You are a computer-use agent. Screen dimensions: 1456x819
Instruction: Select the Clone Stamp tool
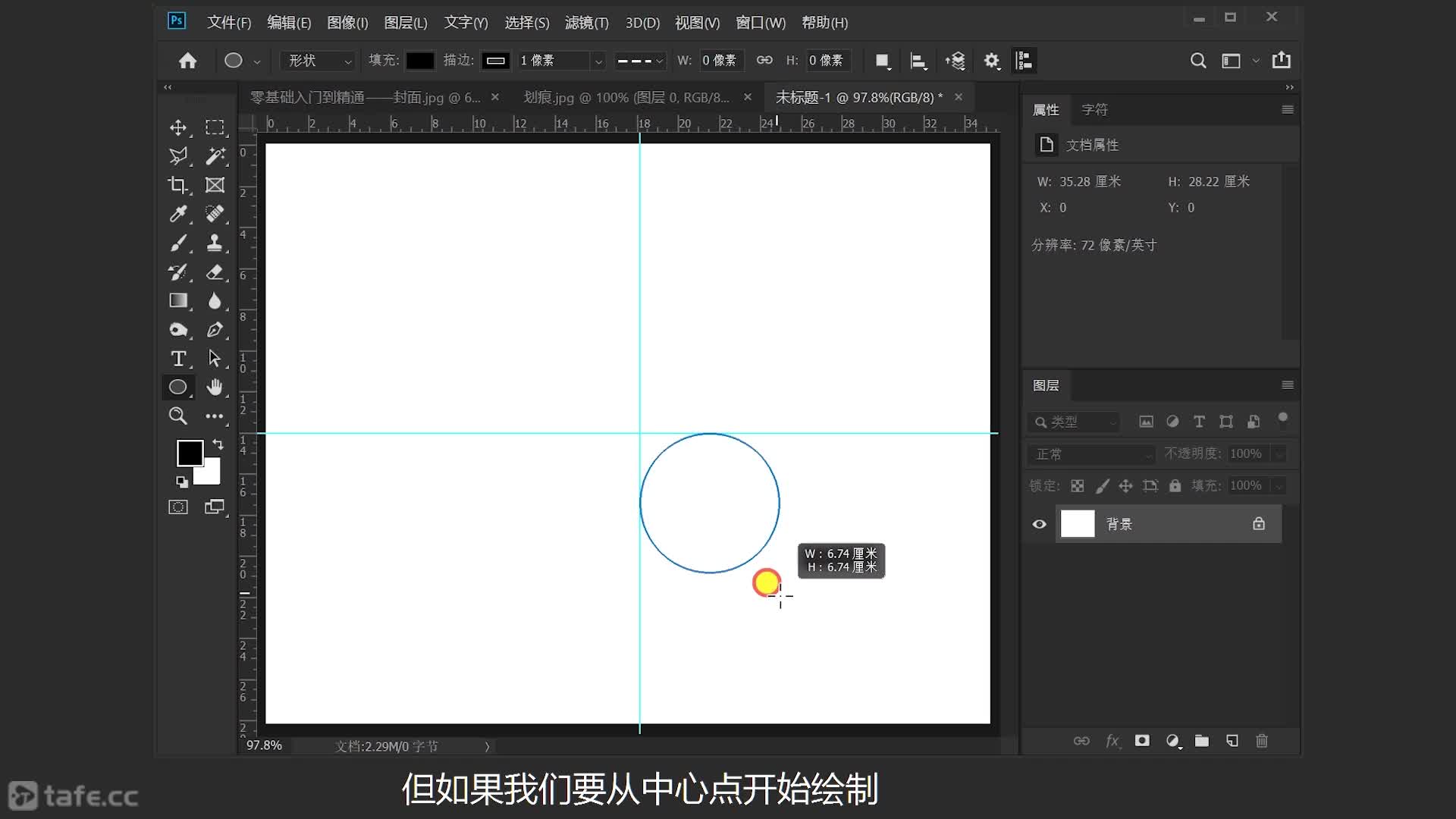pyautogui.click(x=215, y=243)
